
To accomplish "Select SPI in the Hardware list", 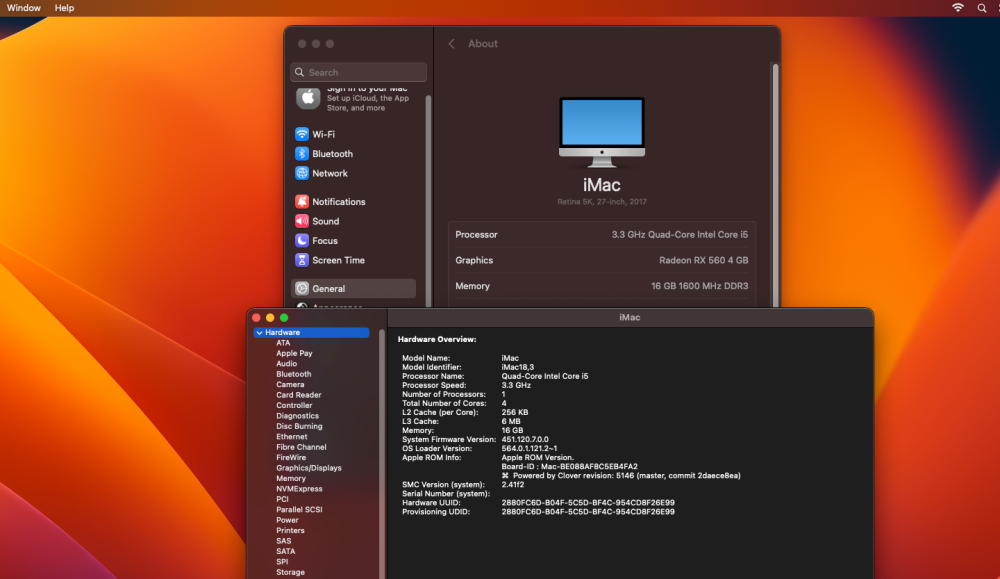I will coord(282,562).
